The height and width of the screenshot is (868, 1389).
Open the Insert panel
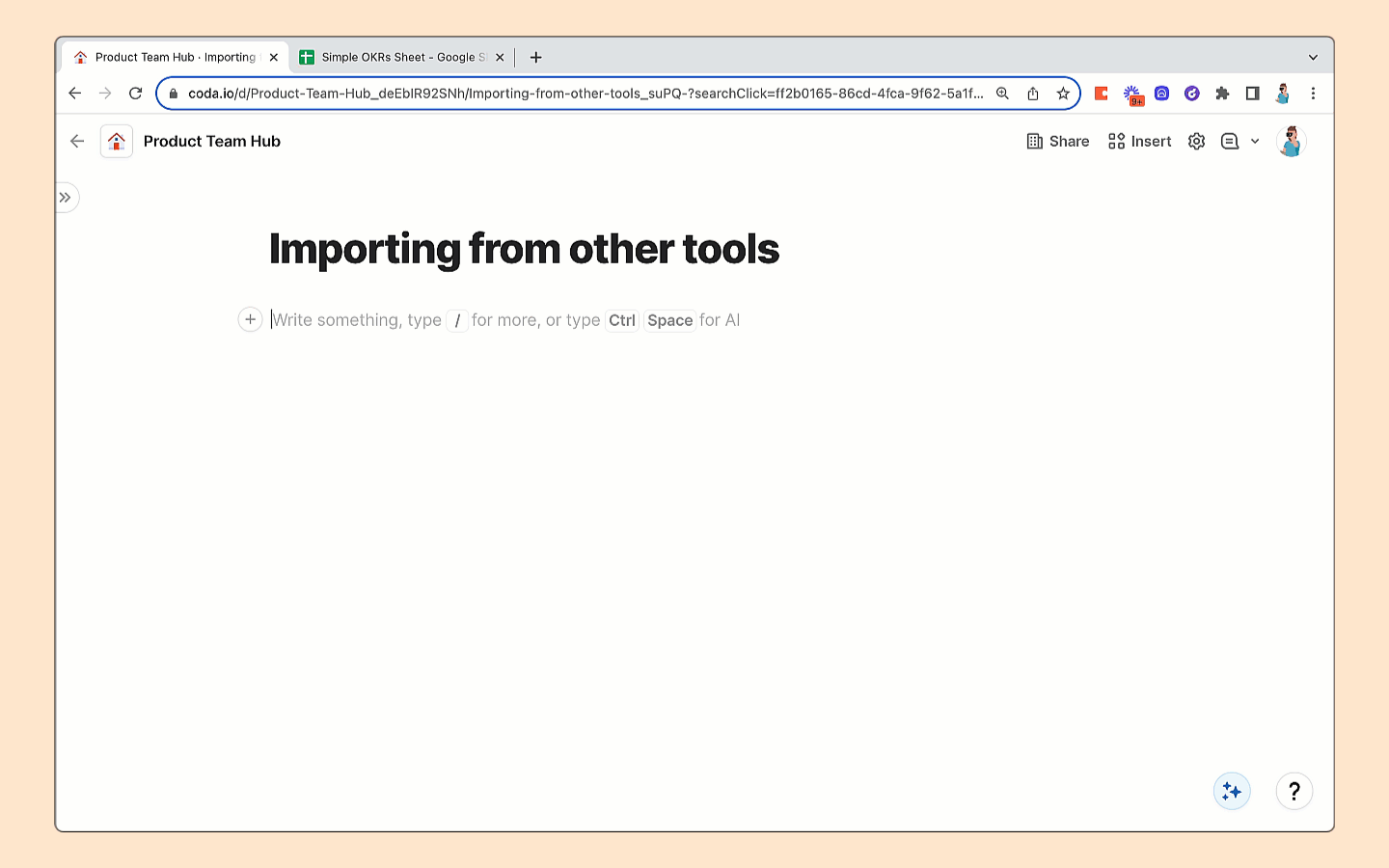pos(1139,142)
